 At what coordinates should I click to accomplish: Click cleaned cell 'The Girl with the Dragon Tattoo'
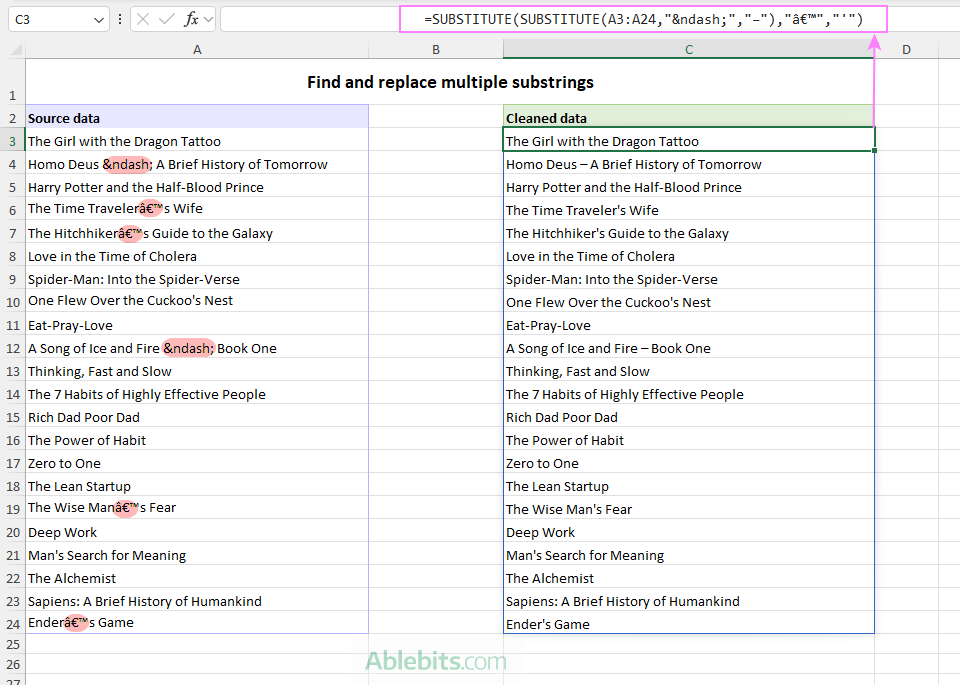point(689,140)
